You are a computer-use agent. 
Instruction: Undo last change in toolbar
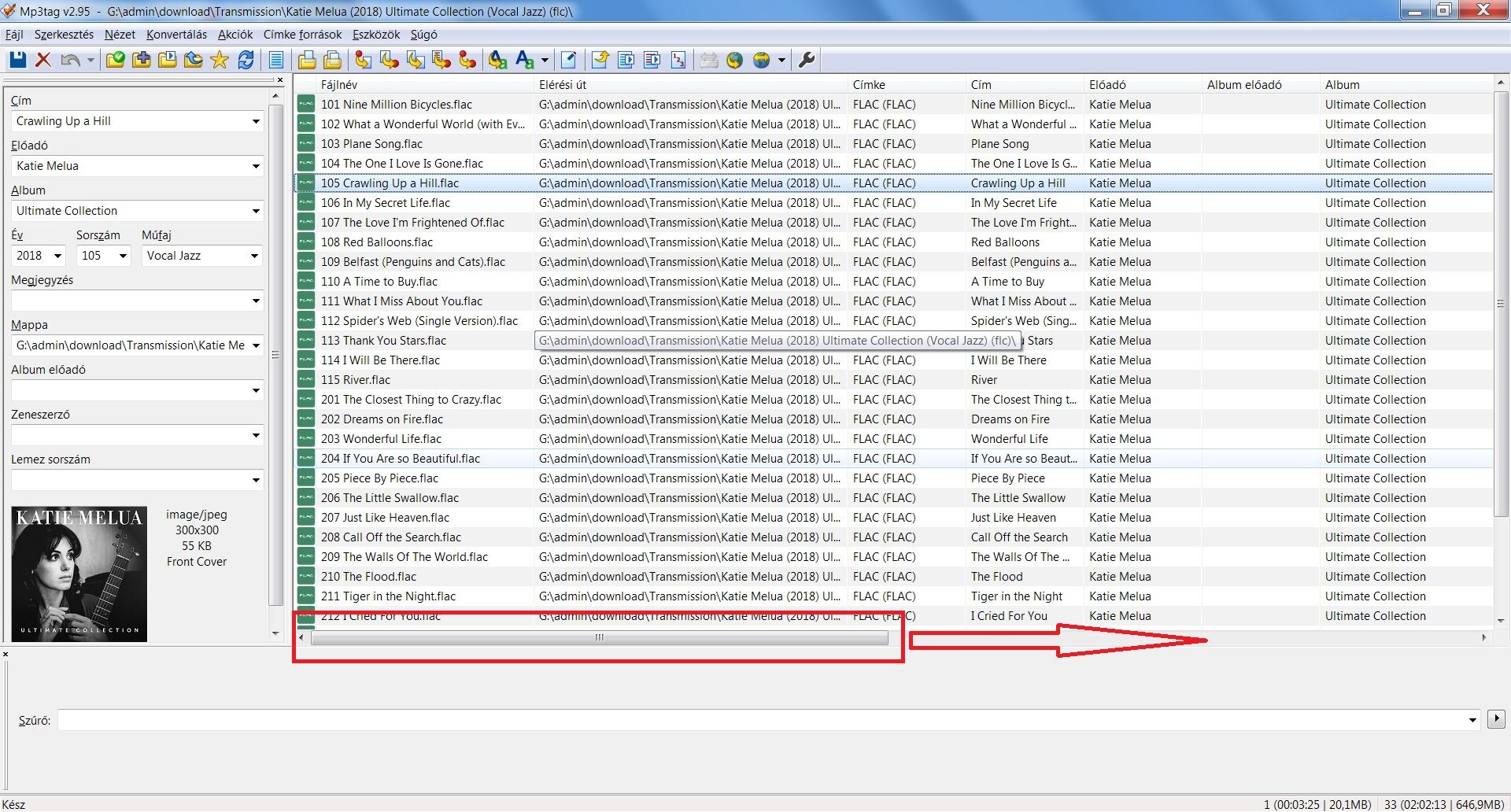pyautogui.click(x=70, y=60)
